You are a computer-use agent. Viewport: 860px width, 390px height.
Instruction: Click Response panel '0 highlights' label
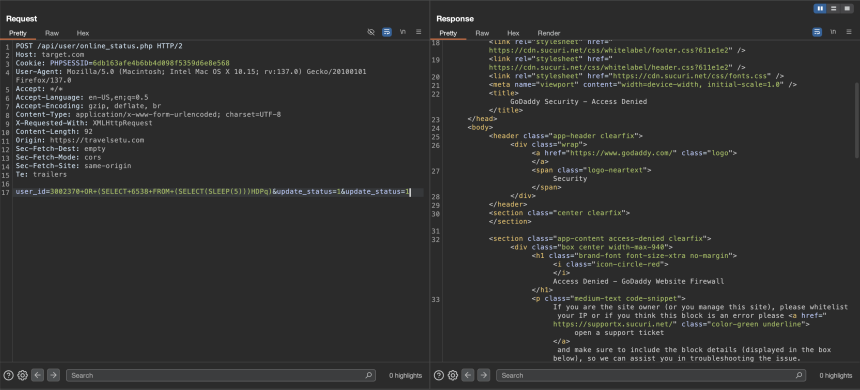click(x=836, y=376)
